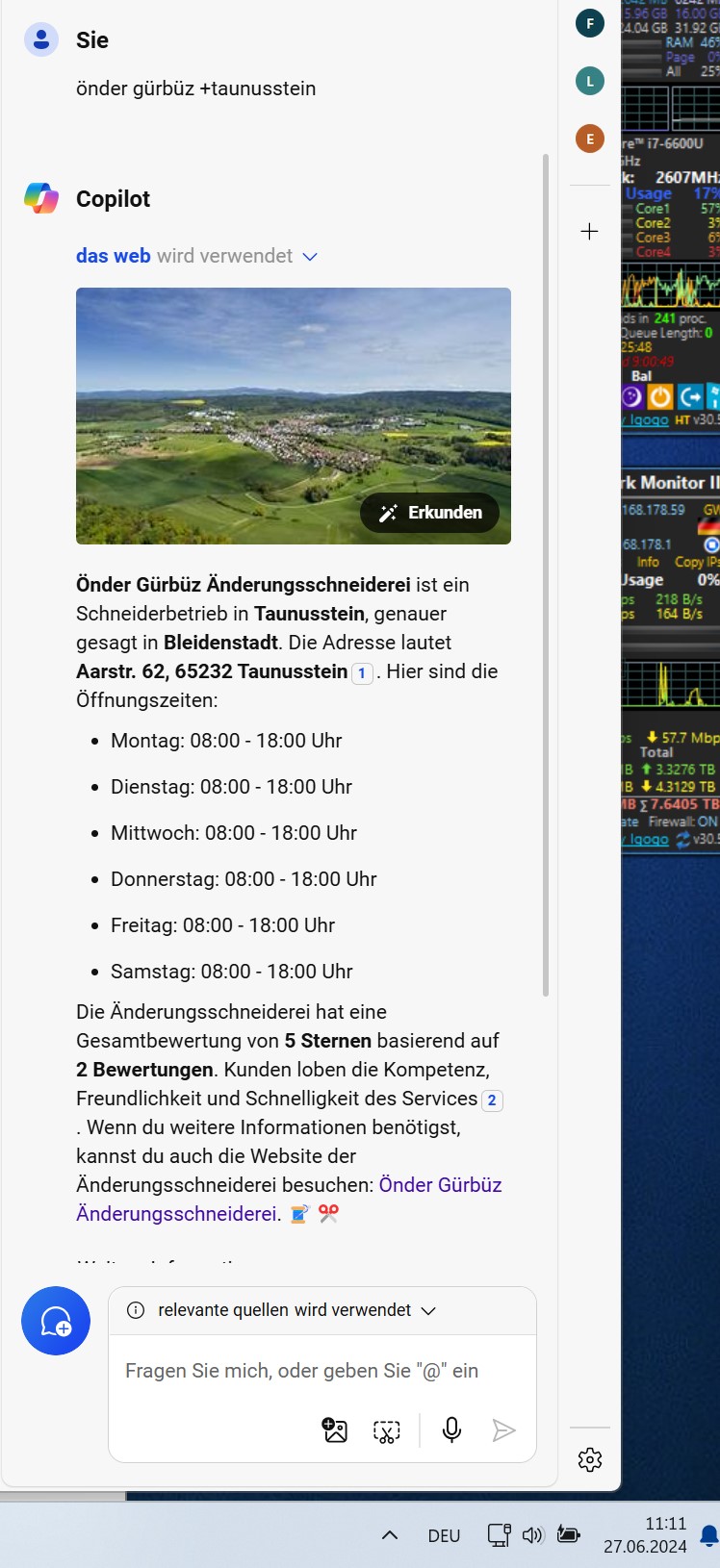This screenshot has height=1568, width=720.
Task: Click the 'Mittwoch: 08:00 - 18:00 Uhr' line
Action: [234, 833]
